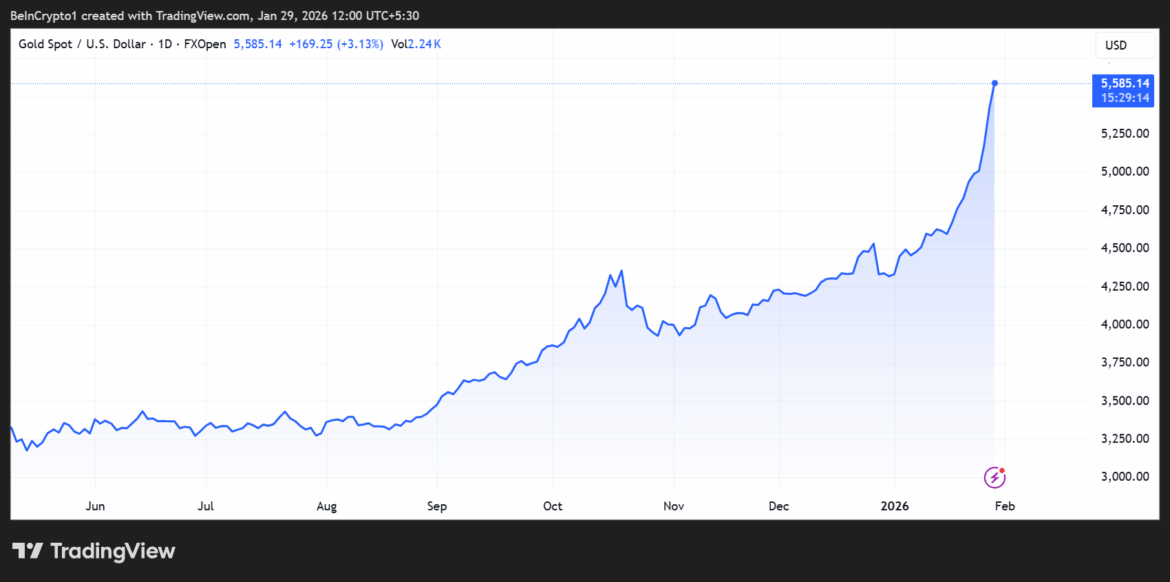Click the 2026 label on the time axis
The width and height of the screenshot is (1170, 582).
[894, 506]
